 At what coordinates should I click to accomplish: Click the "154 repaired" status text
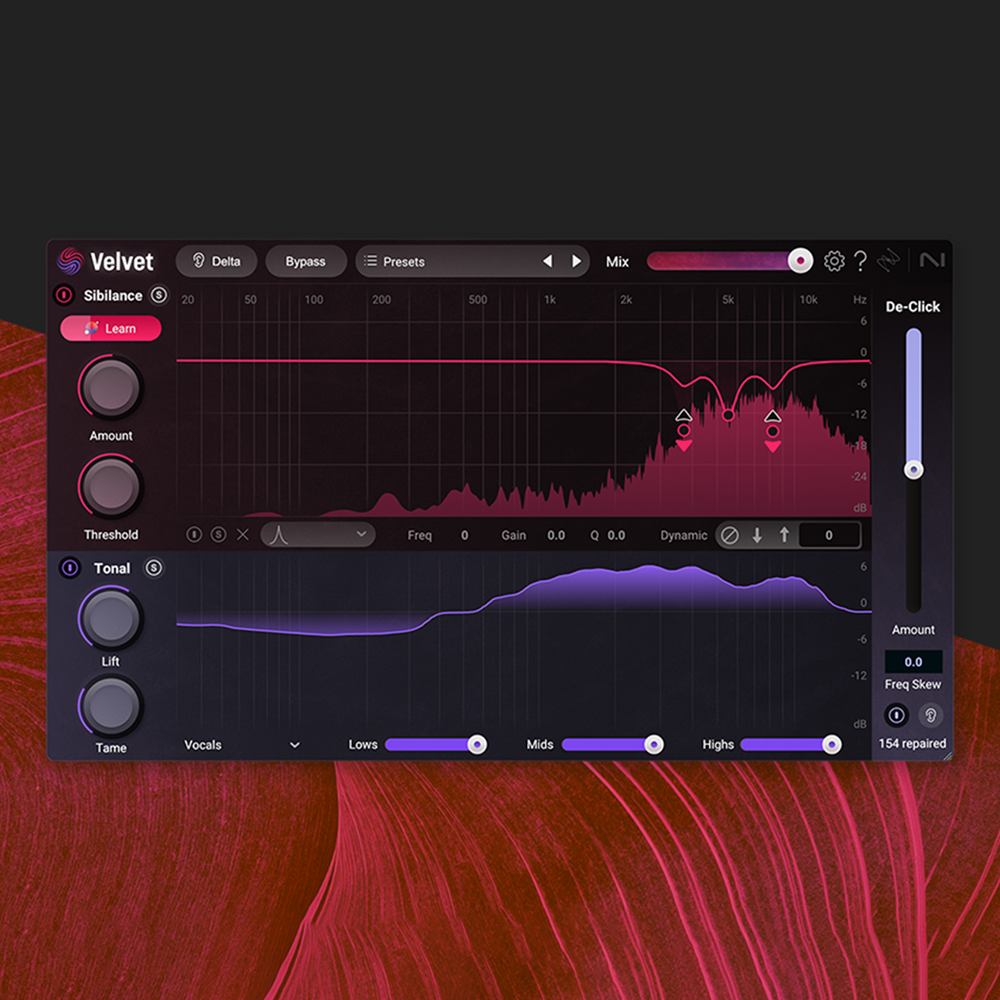(912, 743)
